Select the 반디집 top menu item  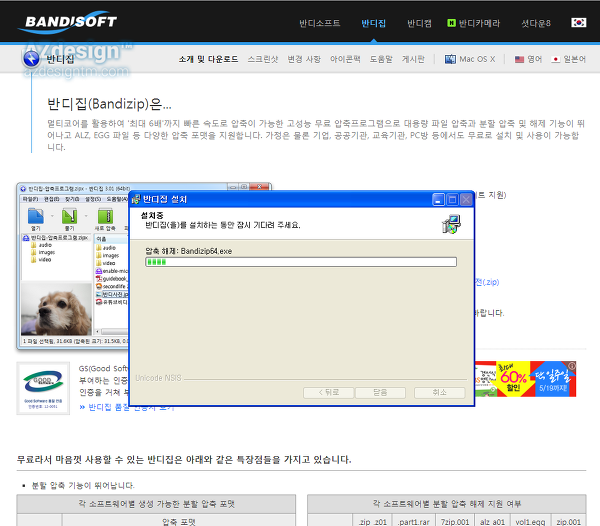[x=373, y=23]
